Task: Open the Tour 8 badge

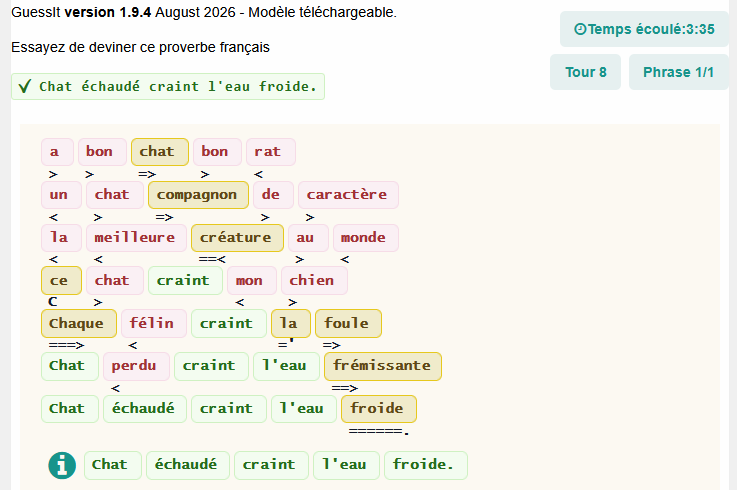Action: pos(585,72)
